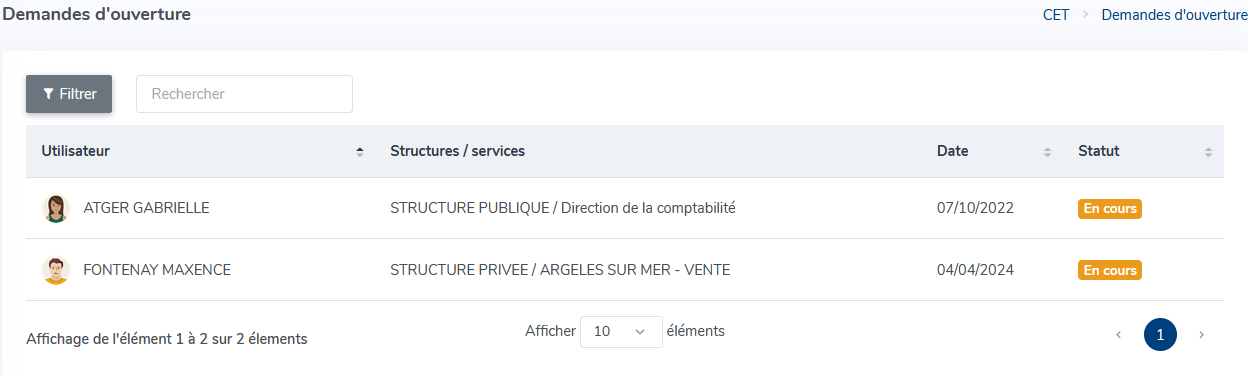The width and height of the screenshot is (1248, 375).
Task: Sort by the Date column arrows
Action: tap(1047, 152)
